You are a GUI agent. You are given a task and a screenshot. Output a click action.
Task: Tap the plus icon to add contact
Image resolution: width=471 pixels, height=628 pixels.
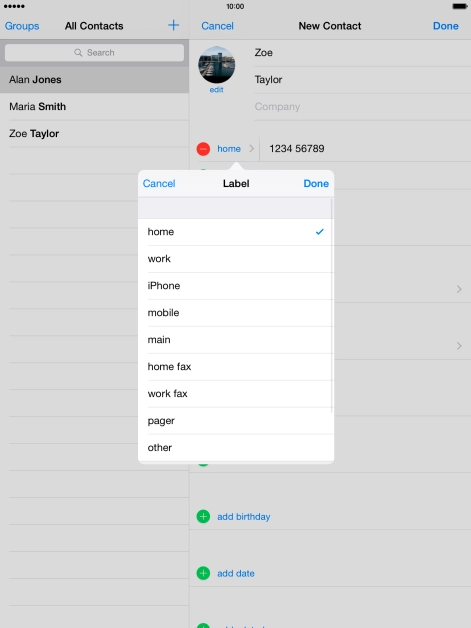tap(173, 25)
